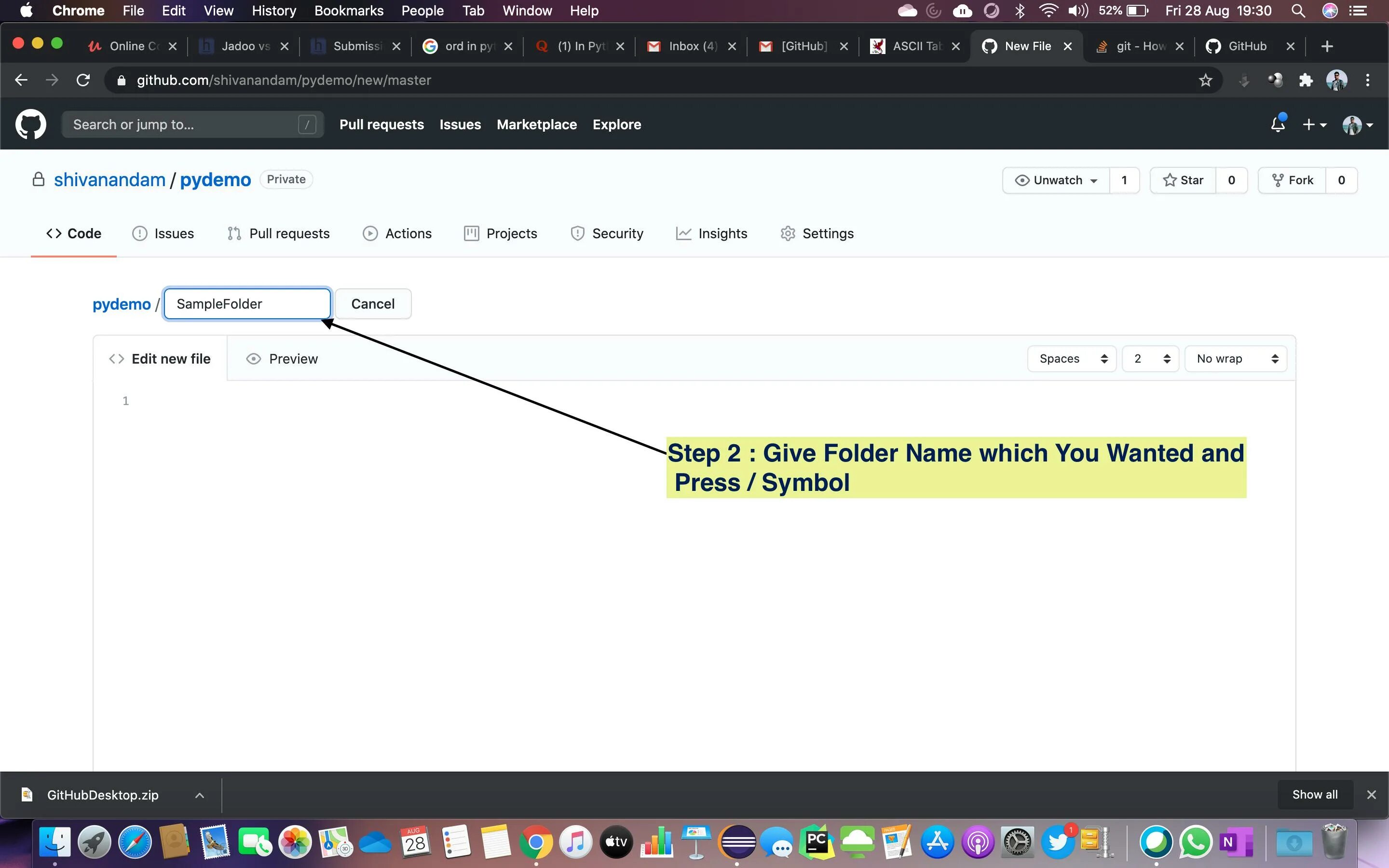Image resolution: width=1389 pixels, height=868 pixels.
Task: Open the indent size 2 dropdown
Action: pos(1150,359)
